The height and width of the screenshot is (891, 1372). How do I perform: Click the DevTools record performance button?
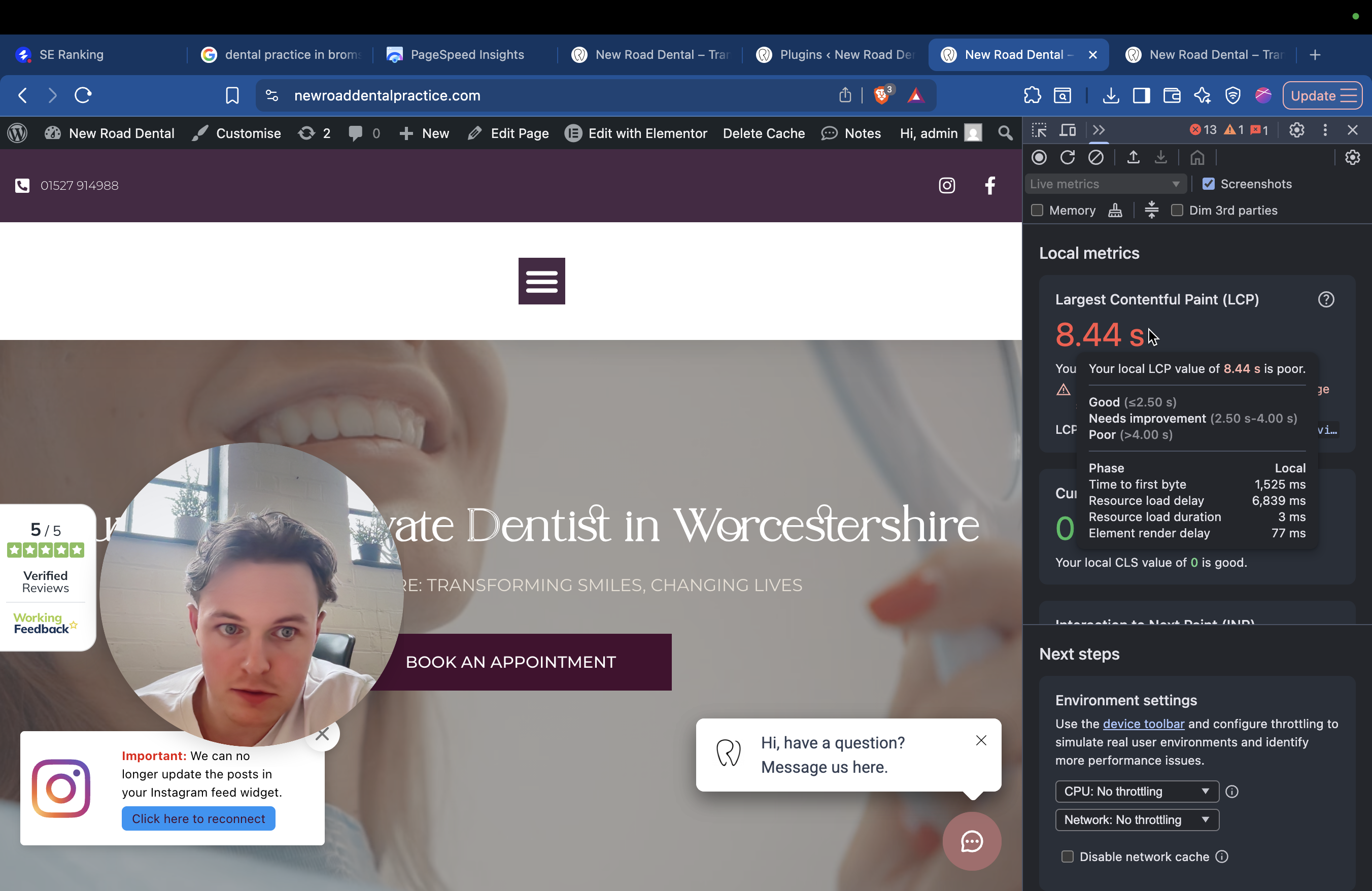point(1039,157)
